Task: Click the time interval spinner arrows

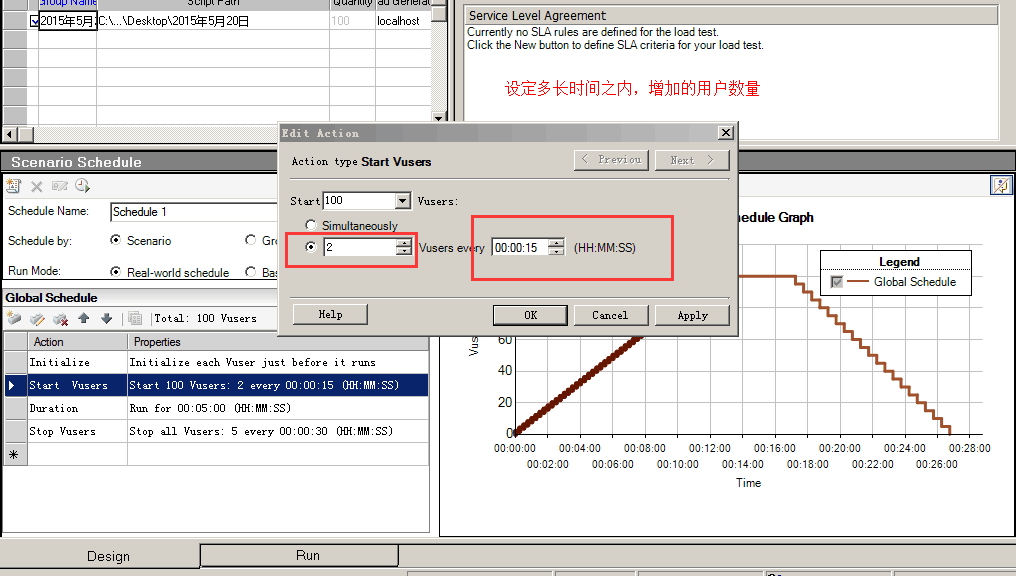Action: (556, 247)
